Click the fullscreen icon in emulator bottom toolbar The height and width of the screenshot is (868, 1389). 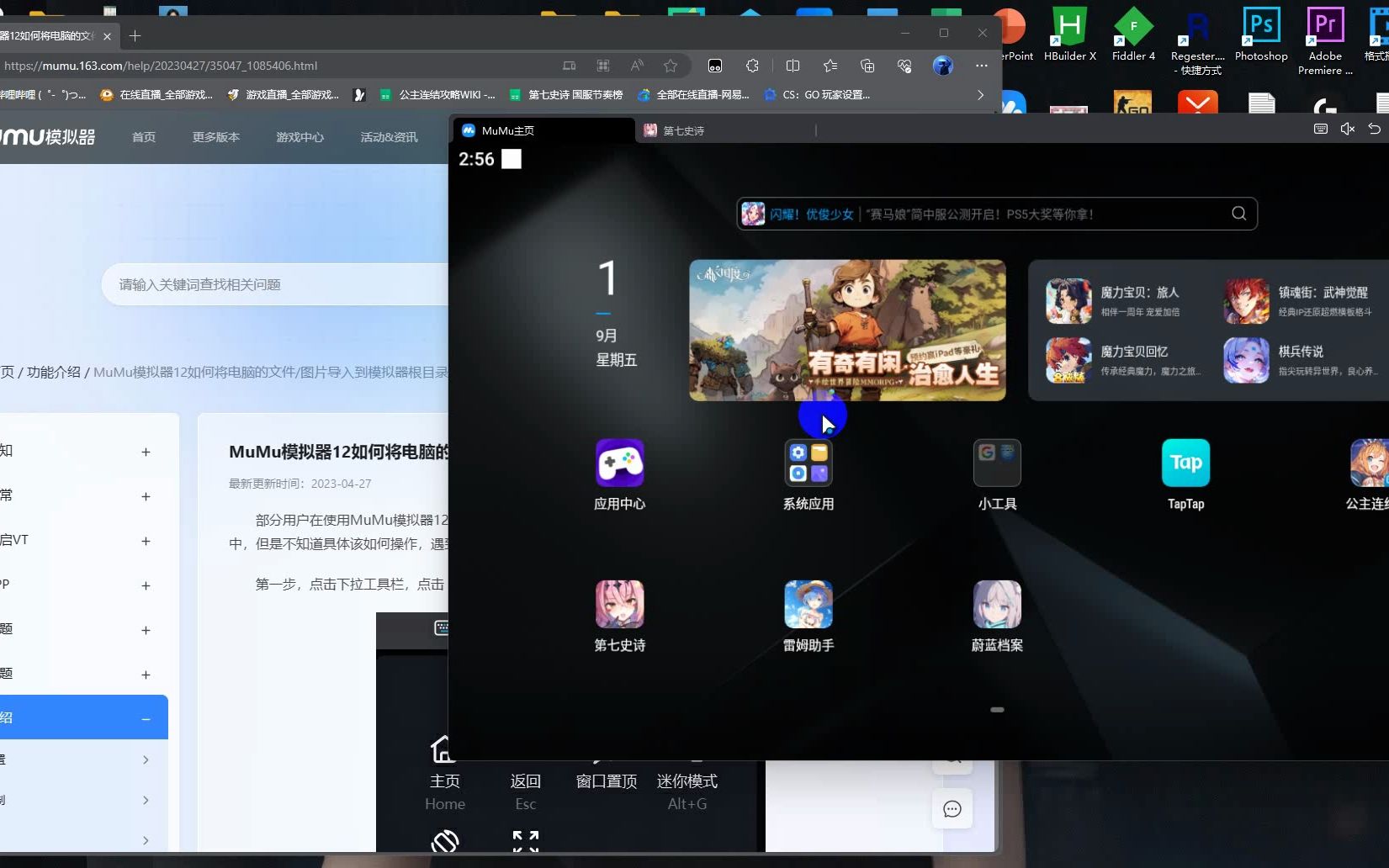(525, 840)
